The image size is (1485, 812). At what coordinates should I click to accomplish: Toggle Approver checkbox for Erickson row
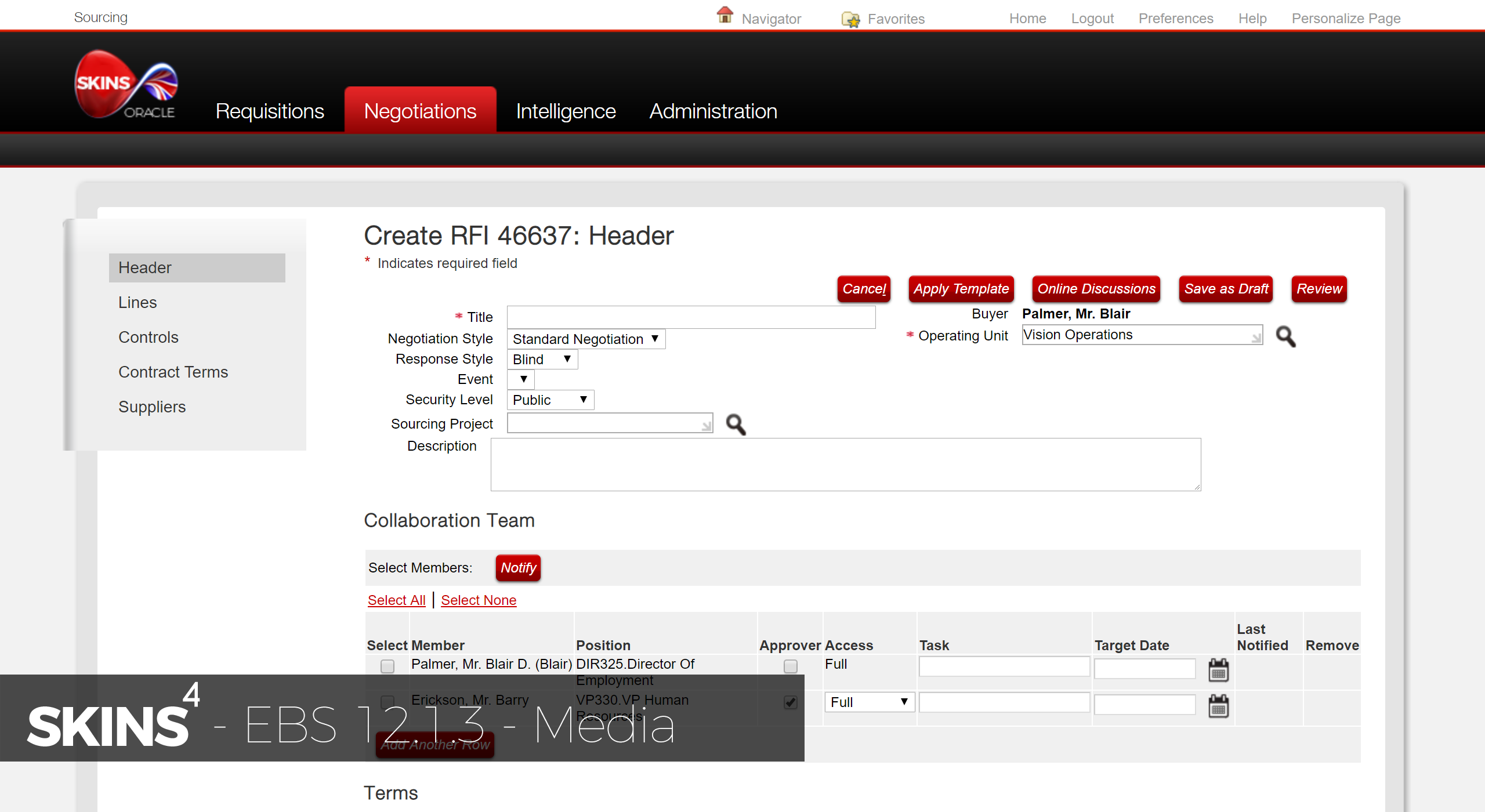pos(790,702)
